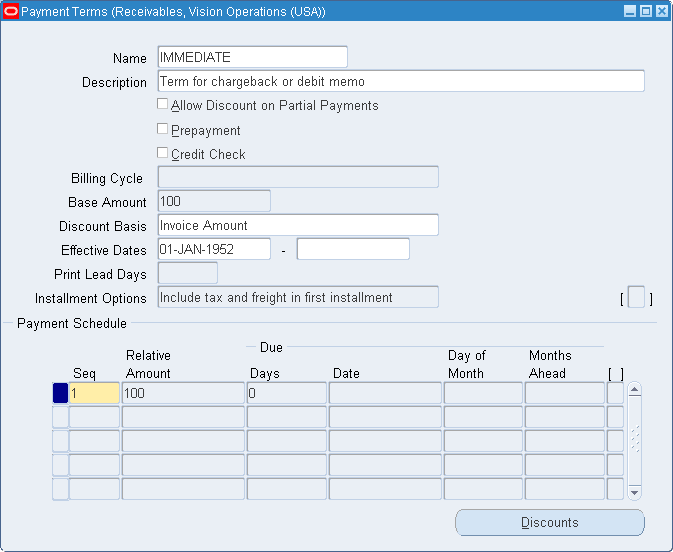The width and height of the screenshot is (673, 552).
Task: Click the payment schedule scrollbar thumb
Action: click(x=634, y=440)
